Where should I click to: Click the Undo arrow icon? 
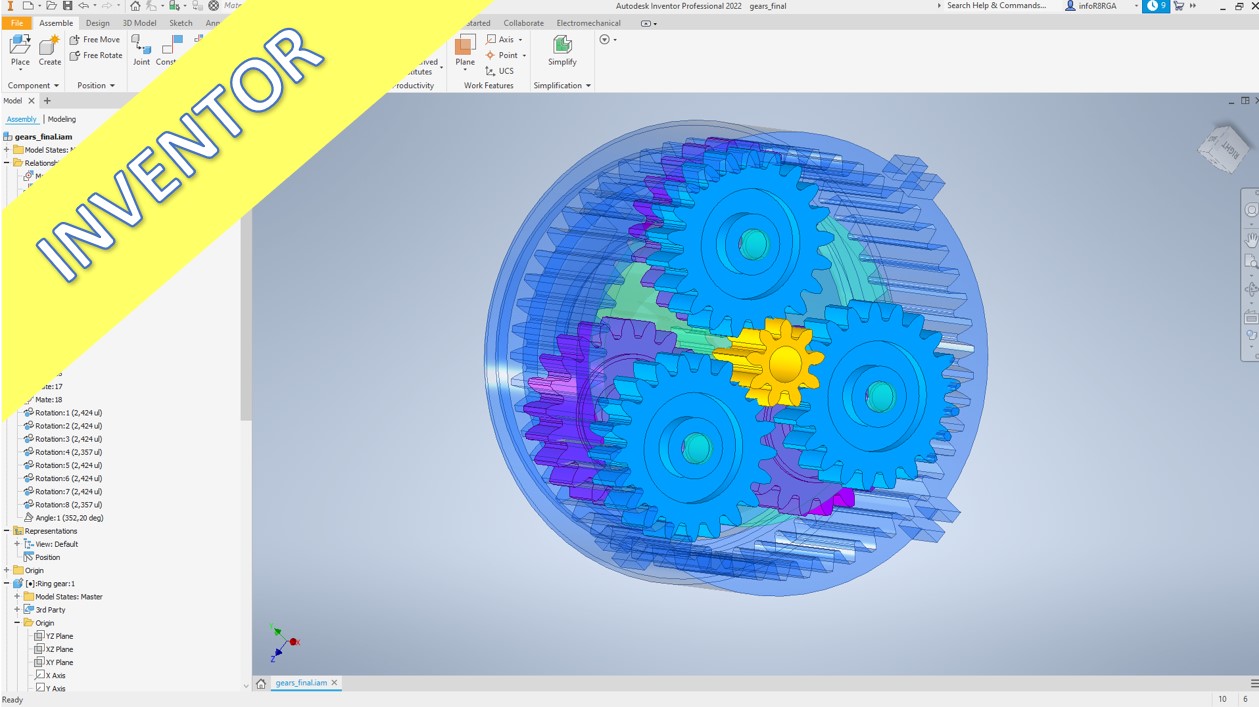(x=84, y=6)
